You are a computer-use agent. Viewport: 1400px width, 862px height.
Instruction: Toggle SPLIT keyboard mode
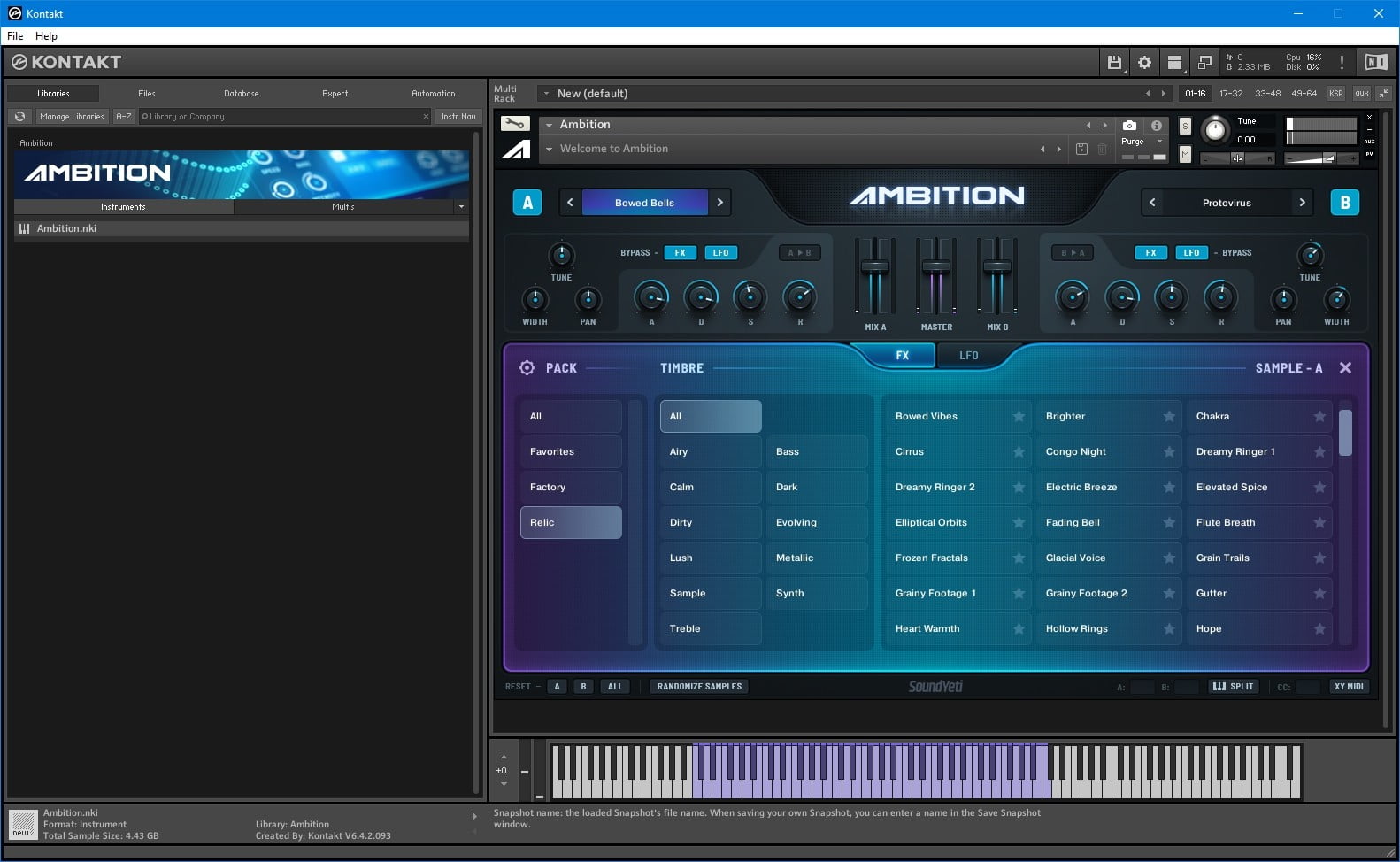pos(1233,687)
